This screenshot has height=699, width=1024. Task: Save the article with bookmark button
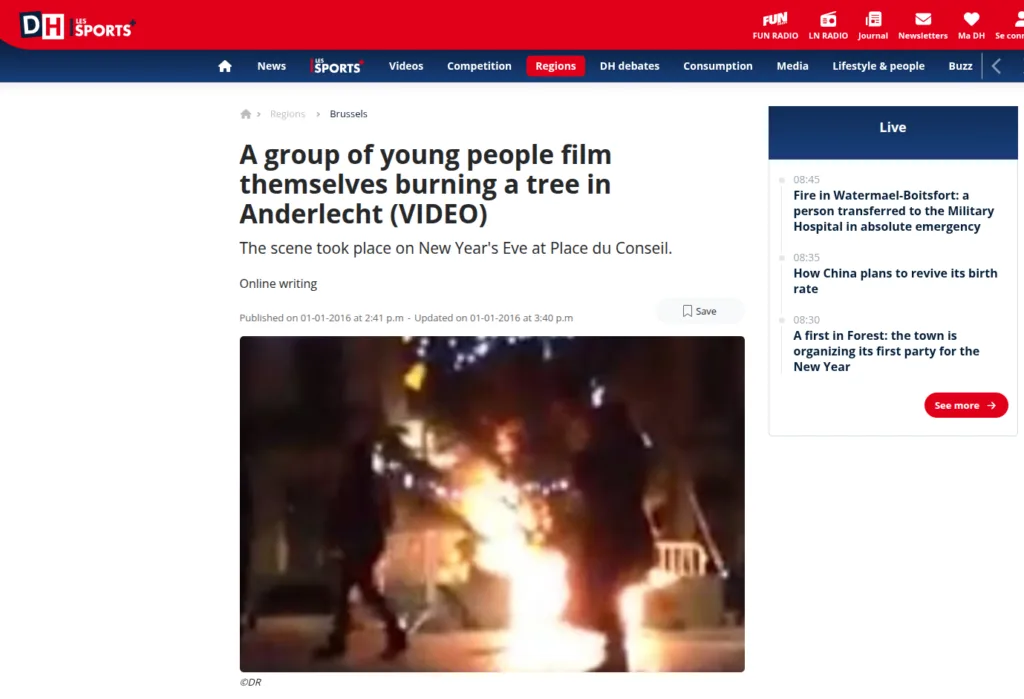(x=699, y=311)
